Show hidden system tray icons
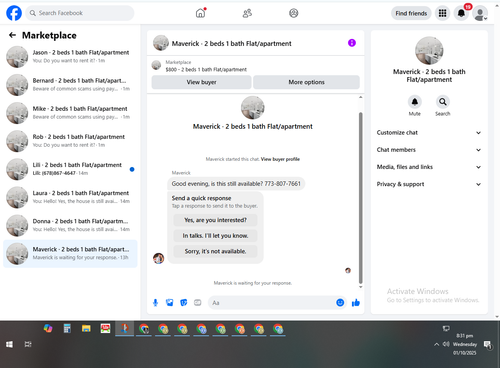The width and height of the screenshot is (500, 368). click(436, 344)
